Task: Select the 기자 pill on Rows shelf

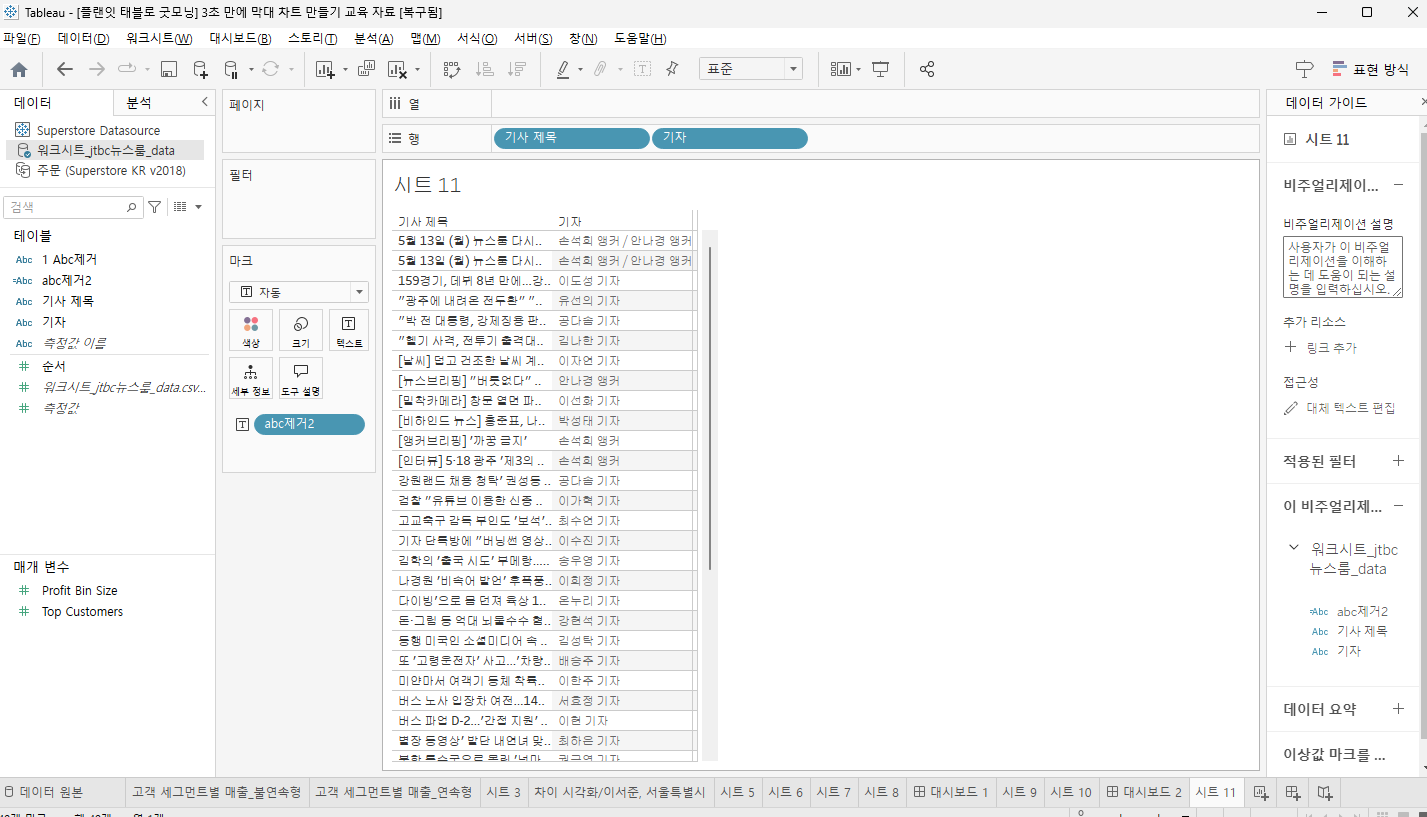Action: [x=730, y=138]
